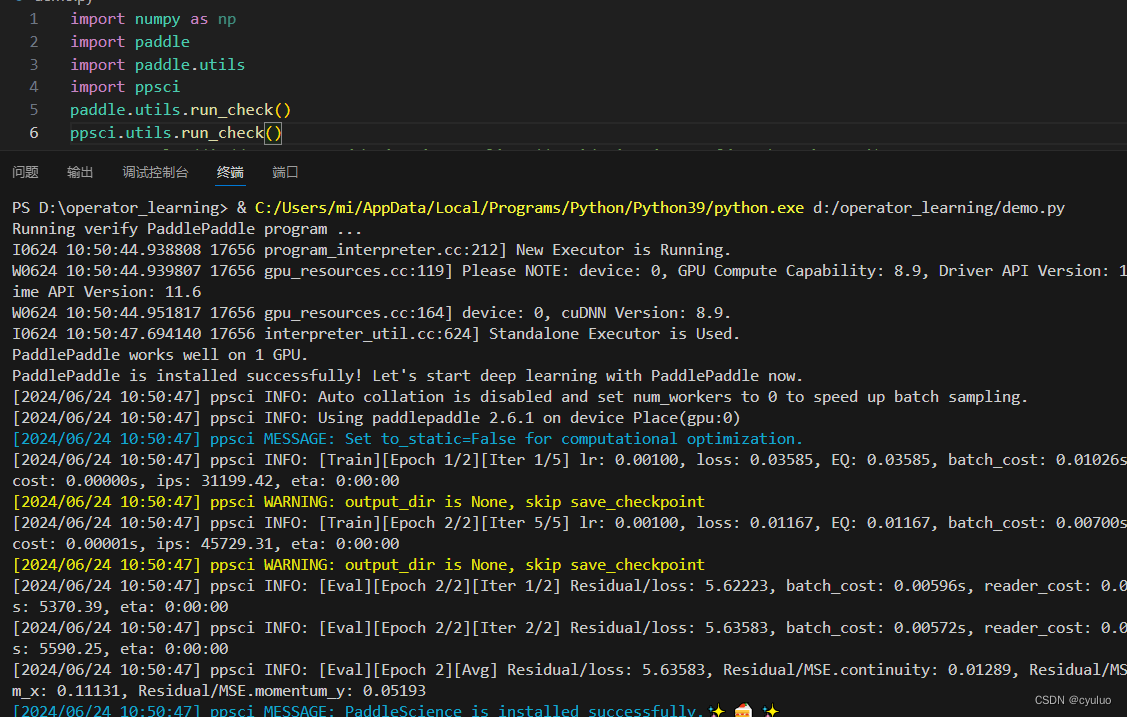View the 端口 (Ports) panel
The height and width of the screenshot is (717, 1127).
pyautogui.click(x=284, y=172)
